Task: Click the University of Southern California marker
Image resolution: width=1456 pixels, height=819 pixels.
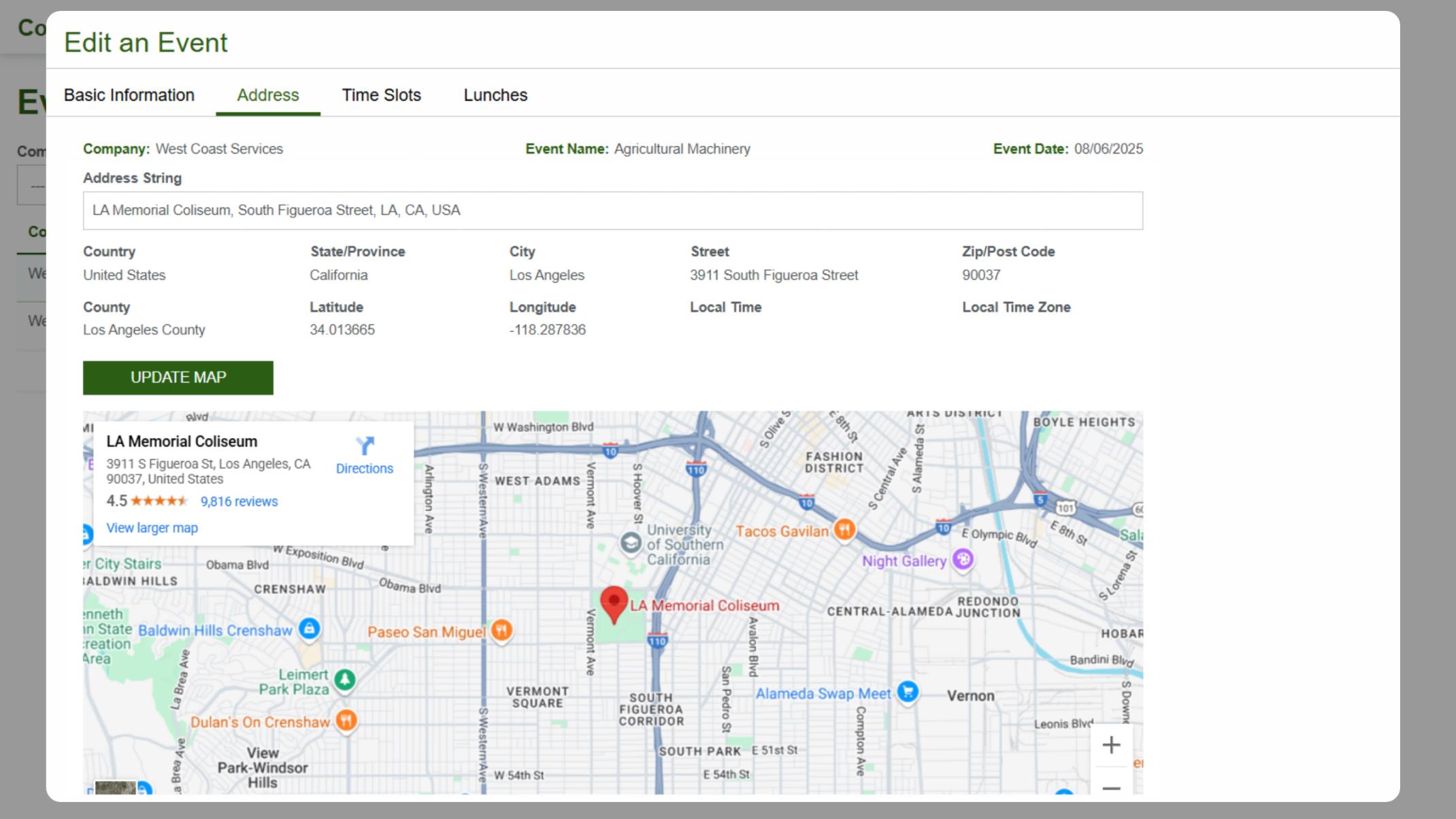Action: (x=631, y=544)
